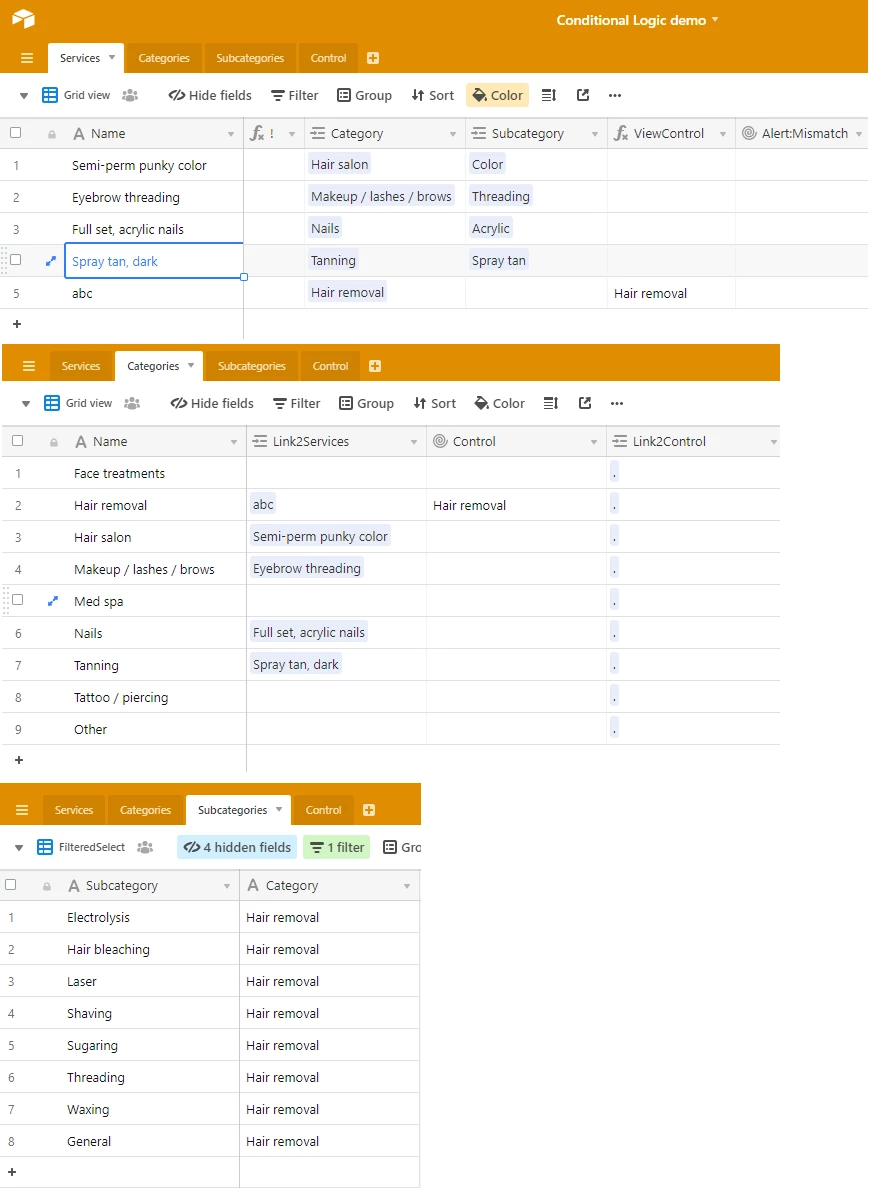Open Color button in Categories toolbar
Viewport: 869px width, 1188px height.
point(499,403)
